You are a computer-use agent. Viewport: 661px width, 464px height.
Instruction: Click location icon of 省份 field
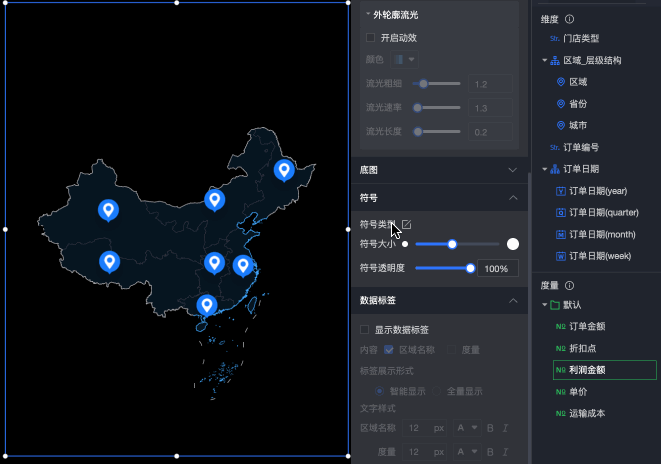pos(561,104)
